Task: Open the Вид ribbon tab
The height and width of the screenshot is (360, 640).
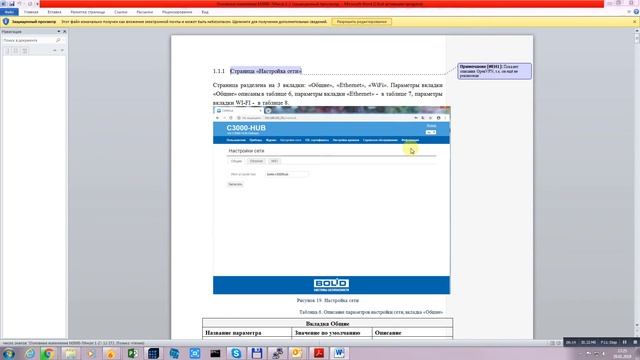Action: pos(205,12)
